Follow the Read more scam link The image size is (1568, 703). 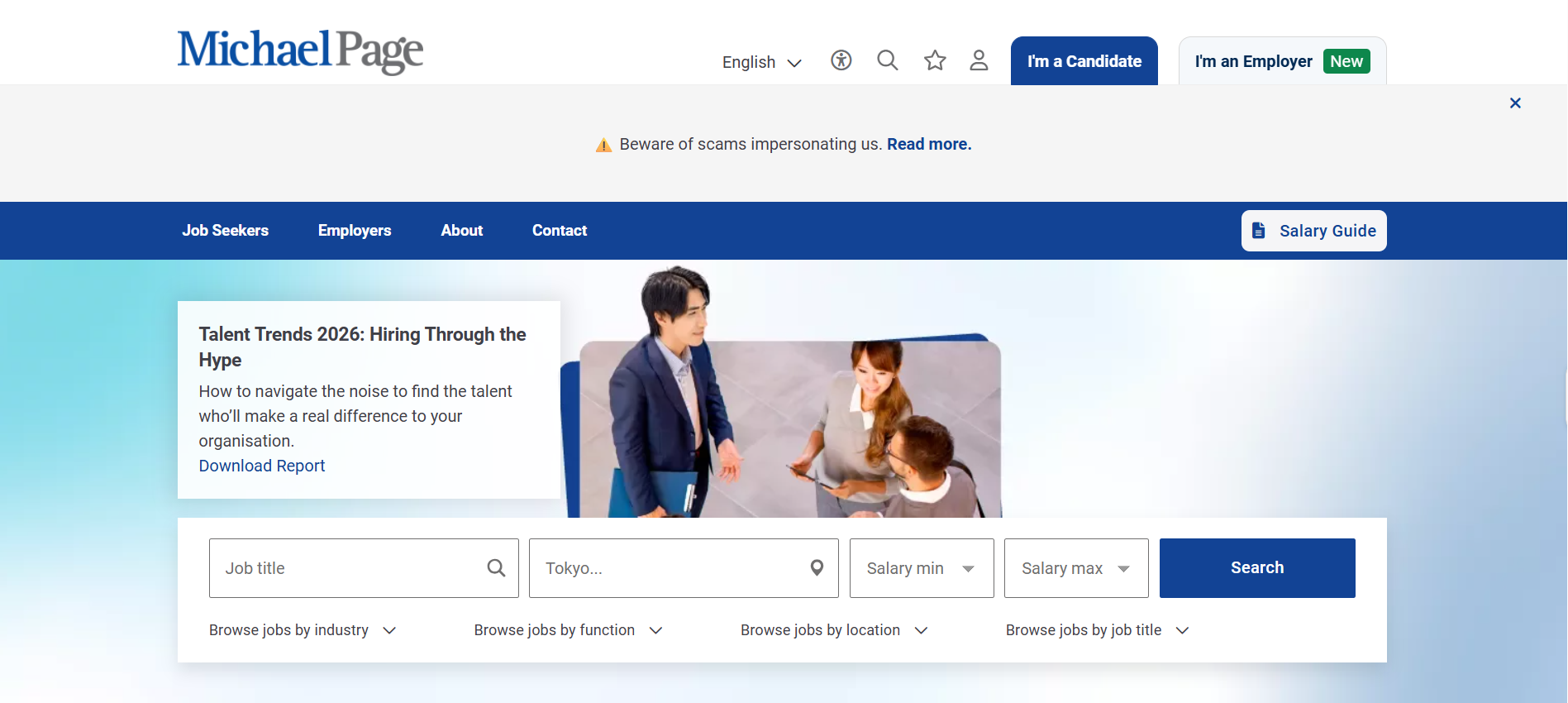[929, 145]
